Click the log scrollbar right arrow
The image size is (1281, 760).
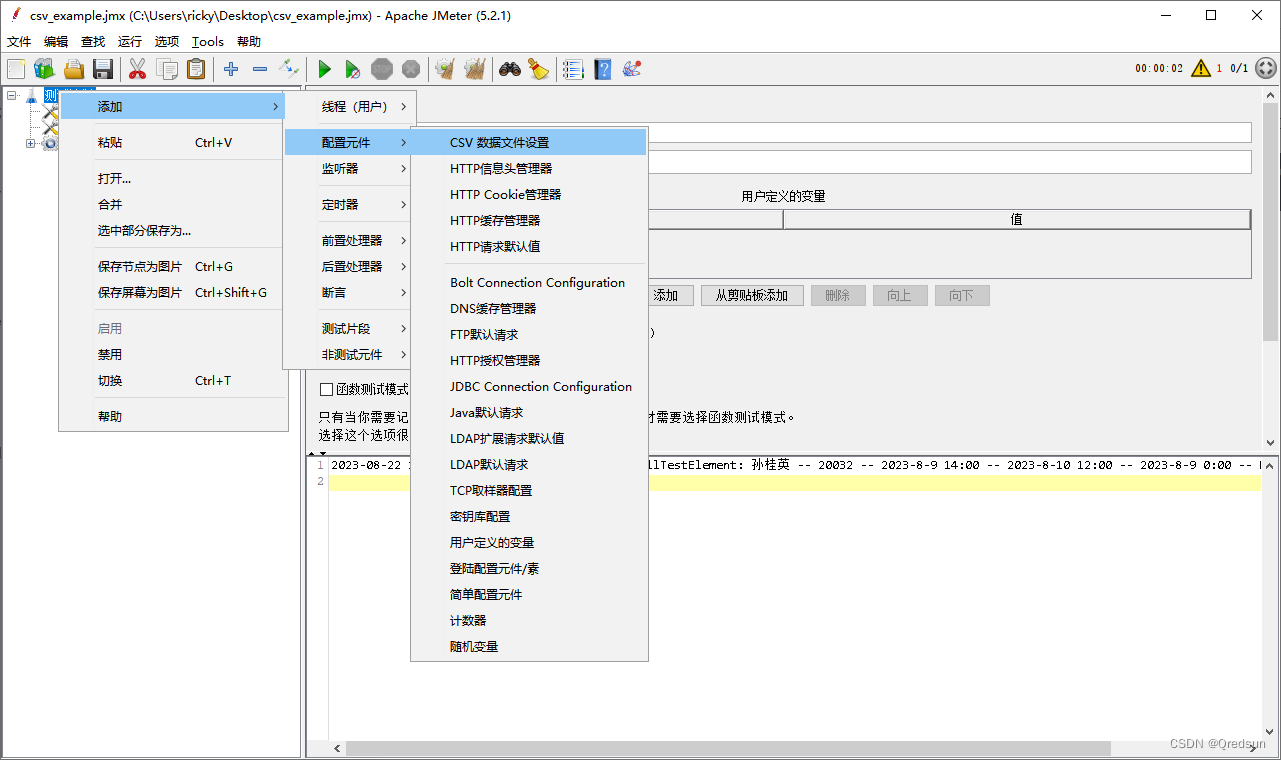point(1253,748)
